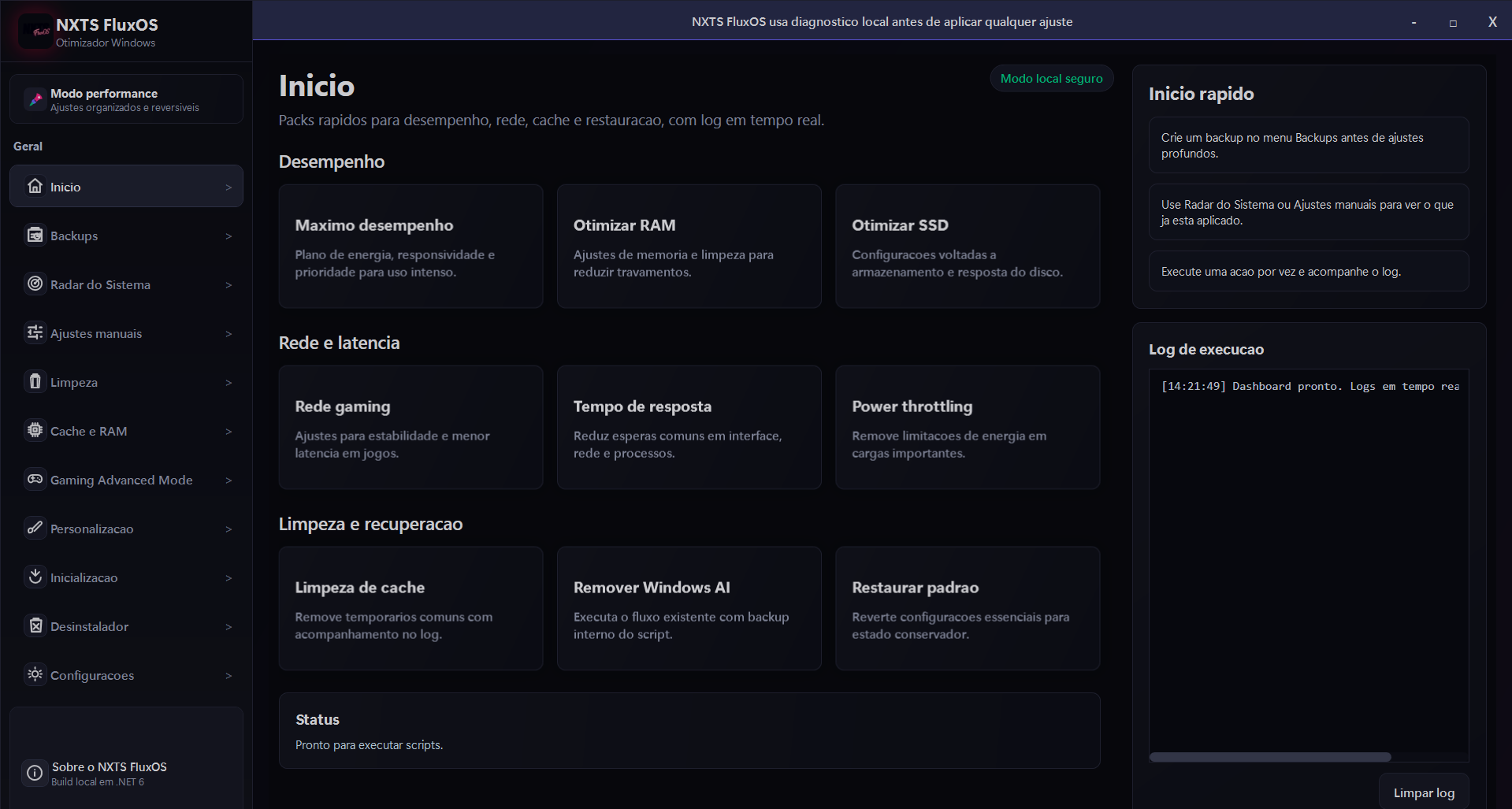Expand the Cache e RAM chevron
1512x809 pixels.
pos(228,432)
